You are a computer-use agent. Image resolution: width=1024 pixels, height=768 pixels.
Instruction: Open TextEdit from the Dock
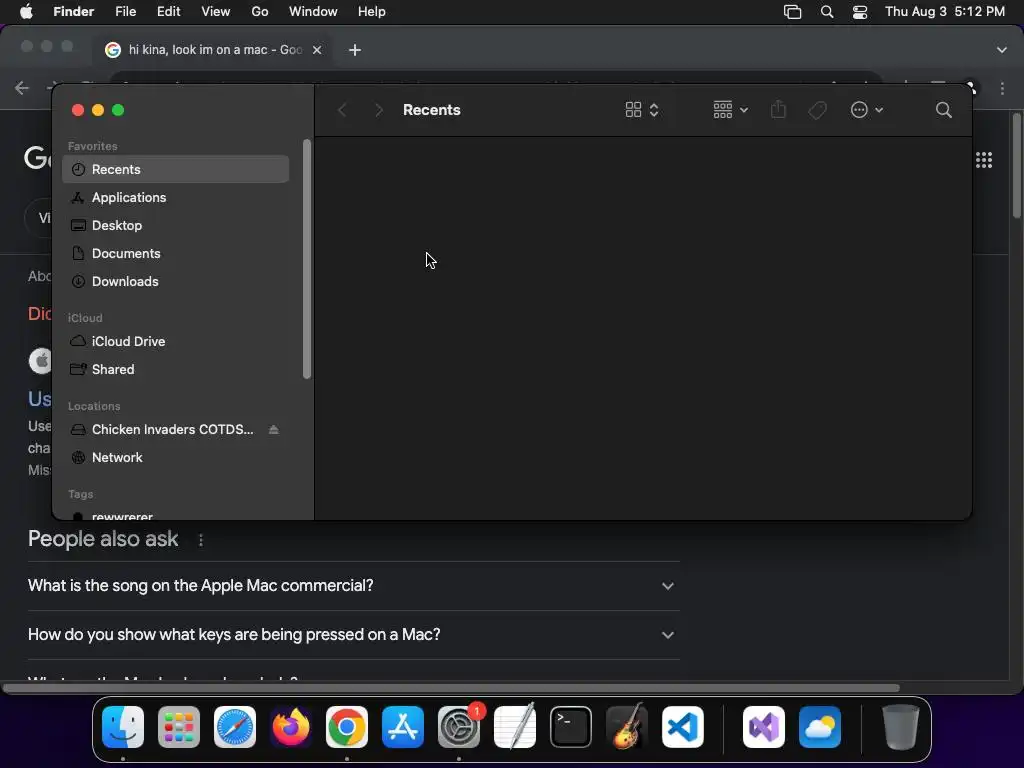515,727
